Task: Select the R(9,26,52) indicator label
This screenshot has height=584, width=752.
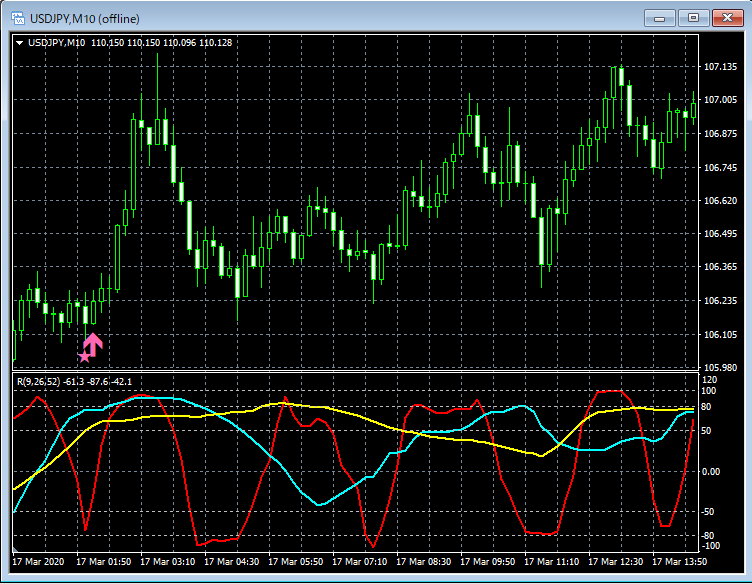Action: (x=38, y=382)
